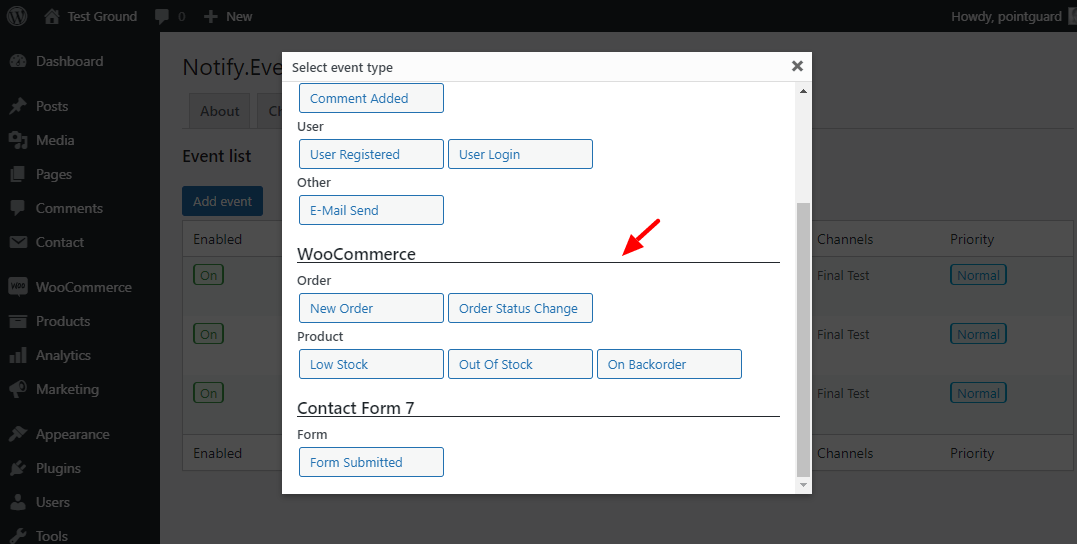Select the Order Status Change event
Image resolution: width=1077 pixels, height=544 pixels.
(x=521, y=308)
